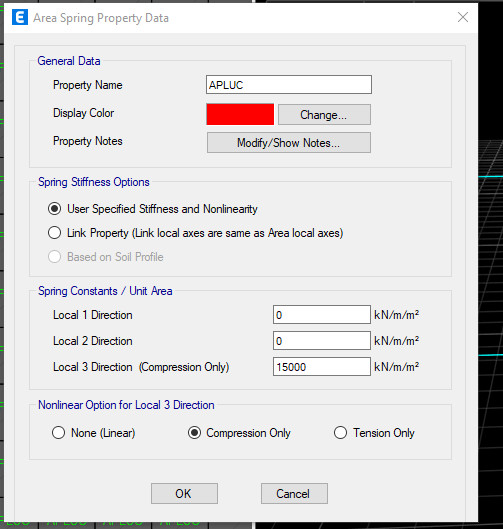Click the Property Notes label
This screenshot has height=529, width=503.
88,141
